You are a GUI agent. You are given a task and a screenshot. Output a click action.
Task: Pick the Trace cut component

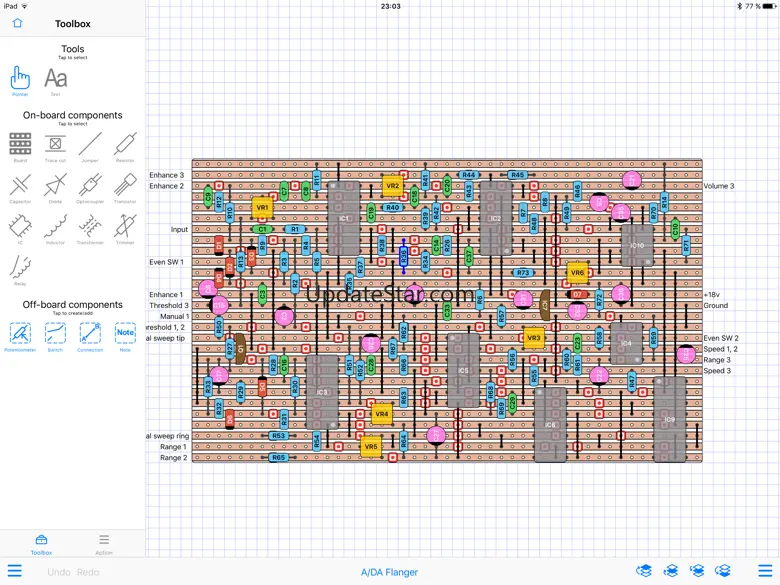(x=55, y=147)
